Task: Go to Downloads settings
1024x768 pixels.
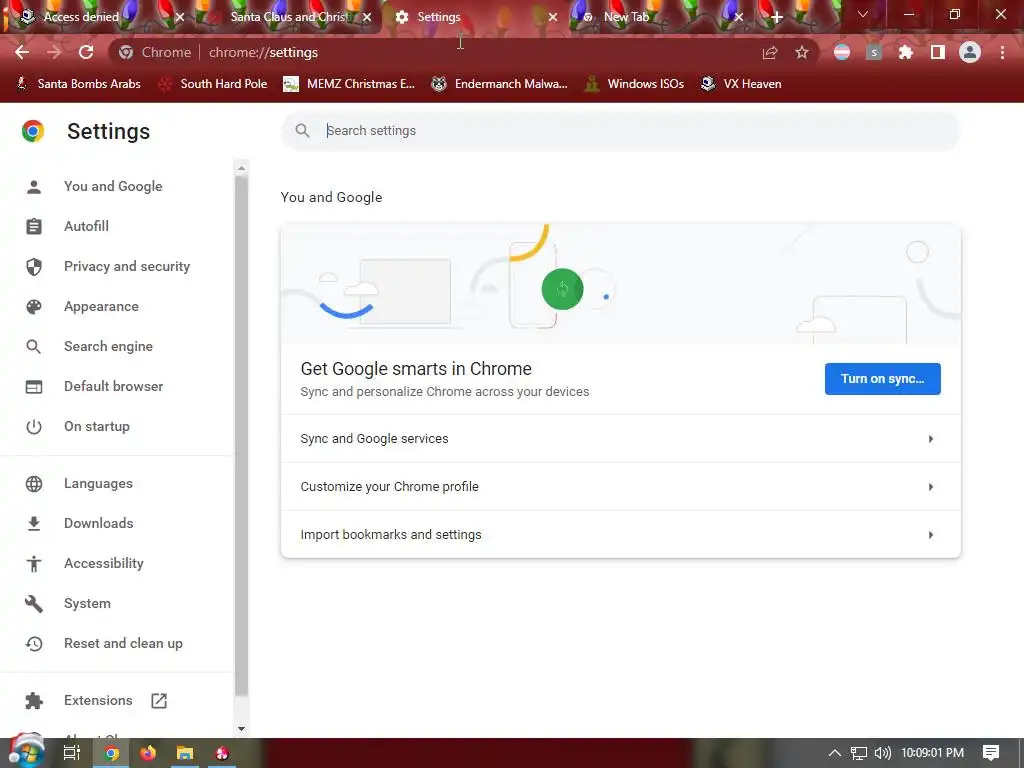Action: point(99,523)
